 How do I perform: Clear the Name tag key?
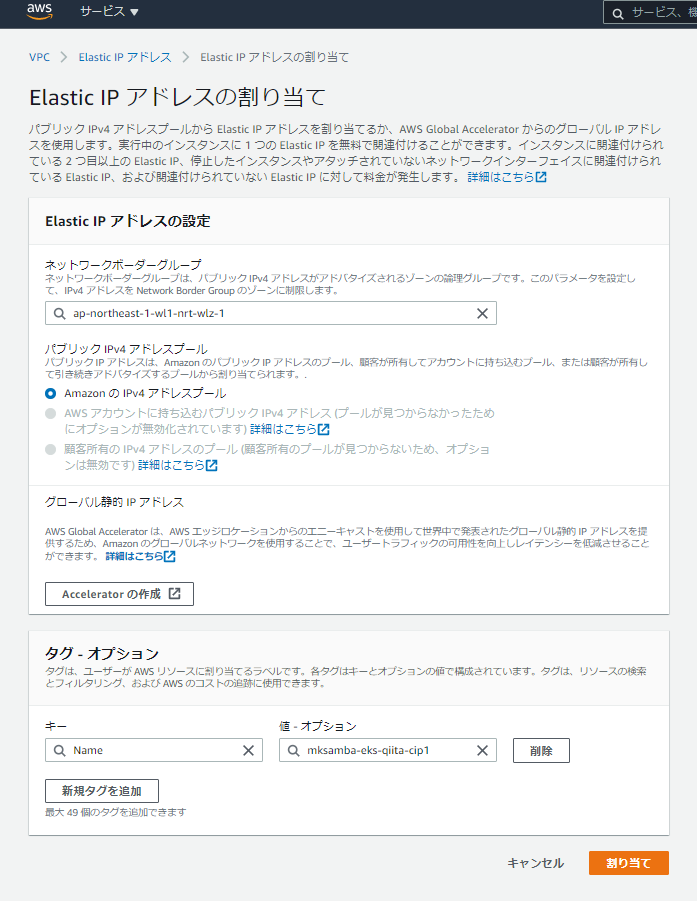(x=248, y=750)
